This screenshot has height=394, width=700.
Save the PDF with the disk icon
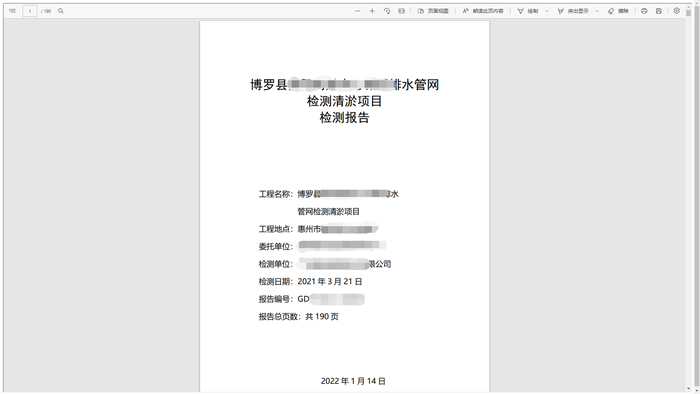(x=659, y=11)
